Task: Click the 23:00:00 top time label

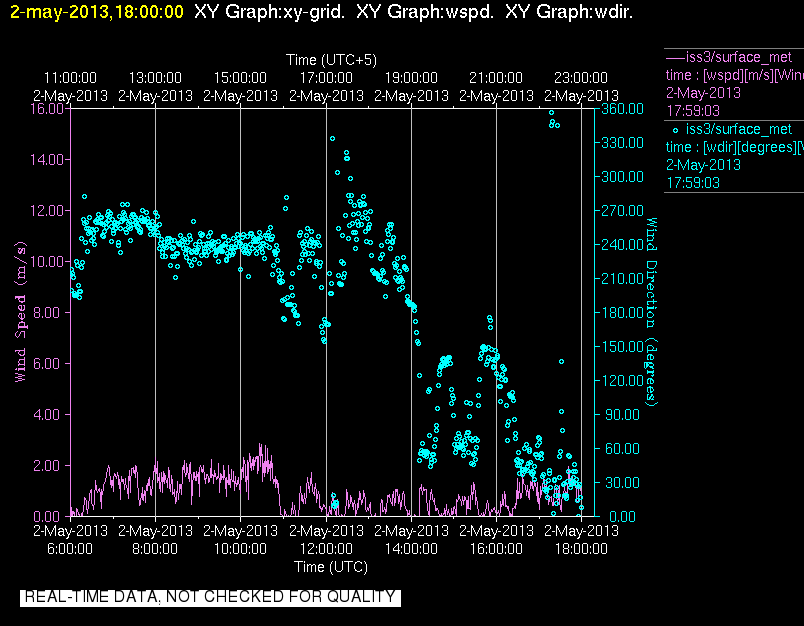Action: pyautogui.click(x=581, y=78)
